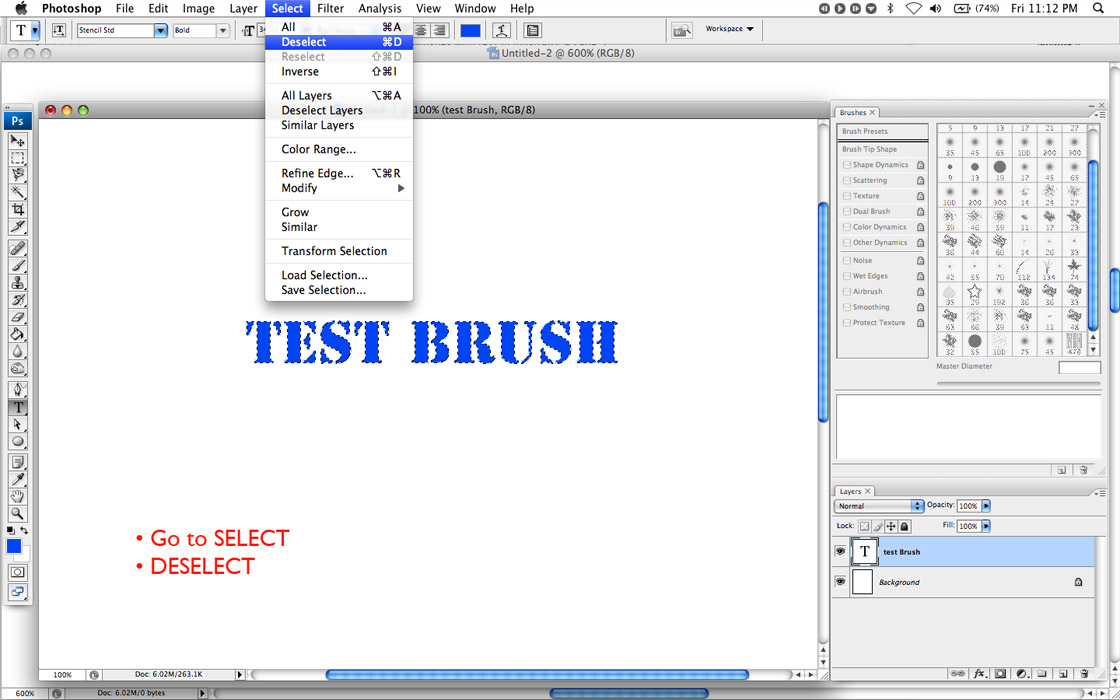Image resolution: width=1120 pixels, height=700 pixels.
Task: Click the blue foreground color swatch
Action: coord(14,547)
